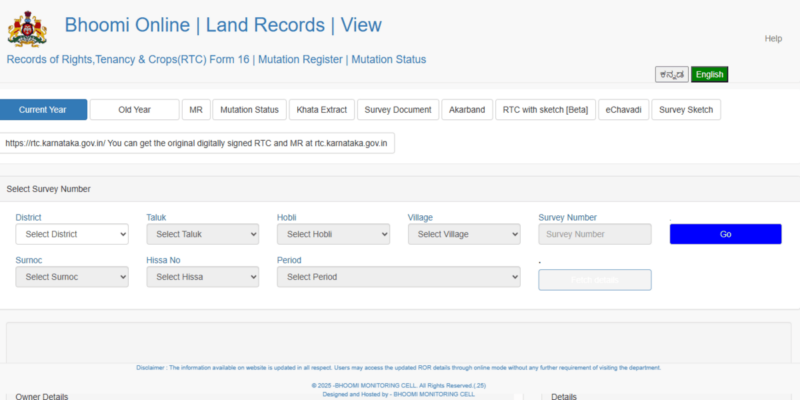
Task: Open the Khata Extract tab
Action: pos(322,110)
